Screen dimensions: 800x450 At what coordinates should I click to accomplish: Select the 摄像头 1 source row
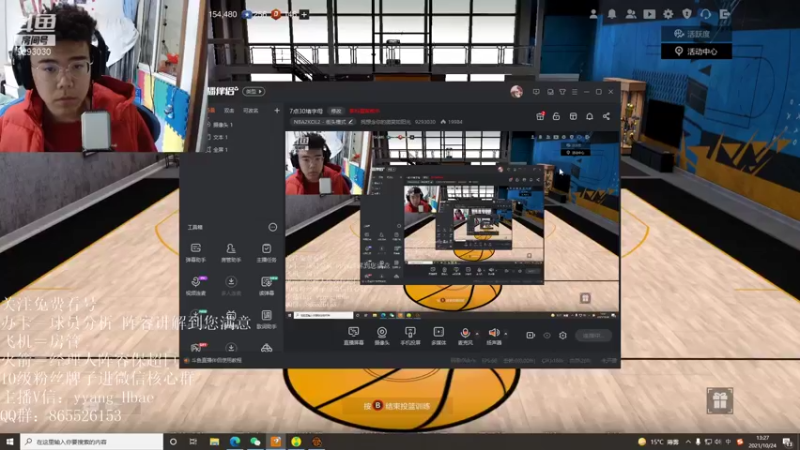pos(220,124)
